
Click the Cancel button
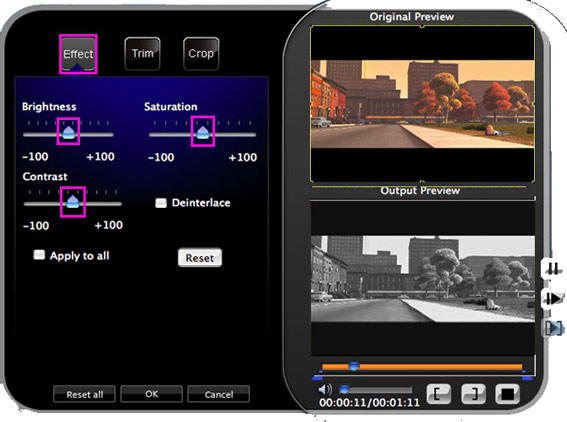(219, 394)
